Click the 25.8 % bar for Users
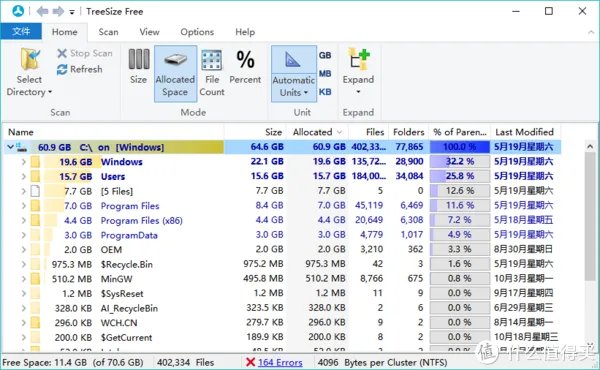The width and height of the screenshot is (600, 370). [x=460, y=176]
